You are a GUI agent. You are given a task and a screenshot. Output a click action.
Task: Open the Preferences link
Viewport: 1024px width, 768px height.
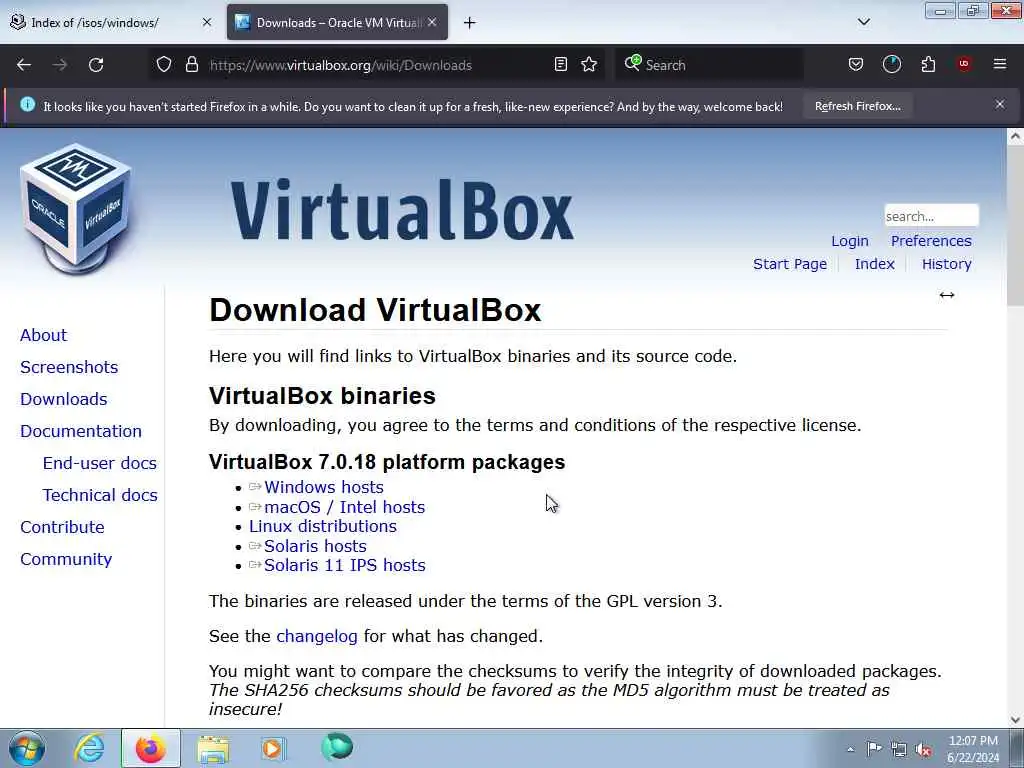931,241
